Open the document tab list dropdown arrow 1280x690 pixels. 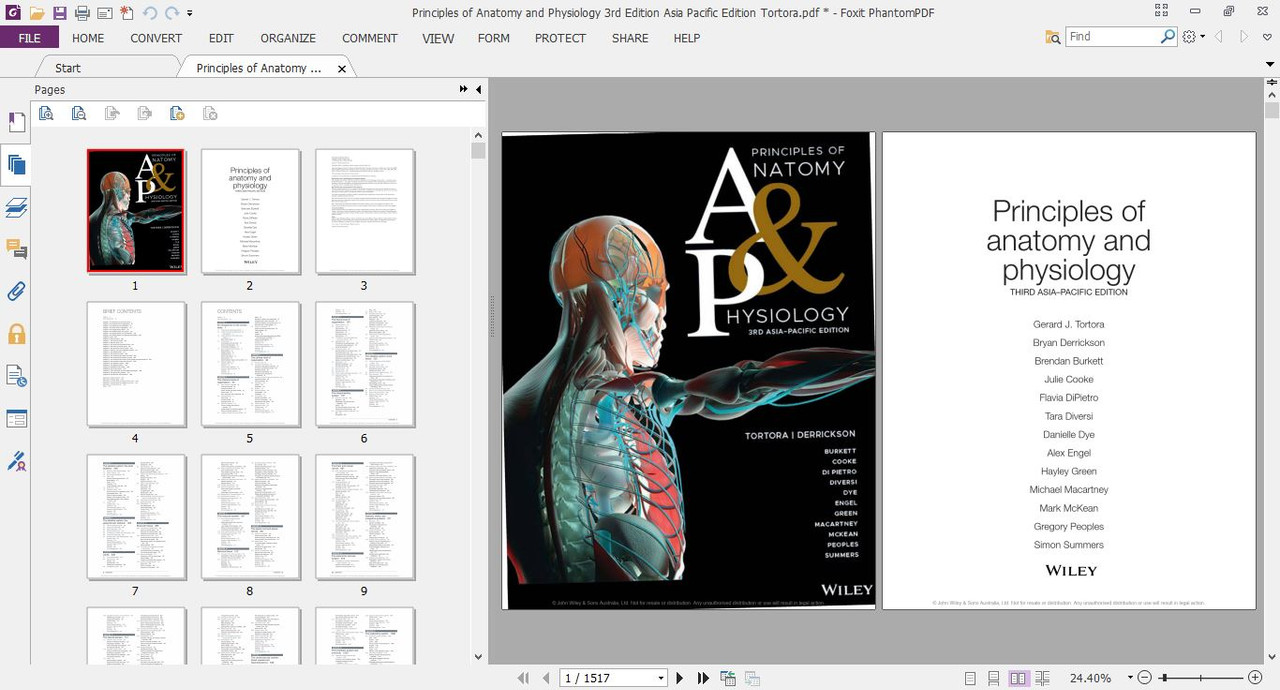pos(1270,65)
